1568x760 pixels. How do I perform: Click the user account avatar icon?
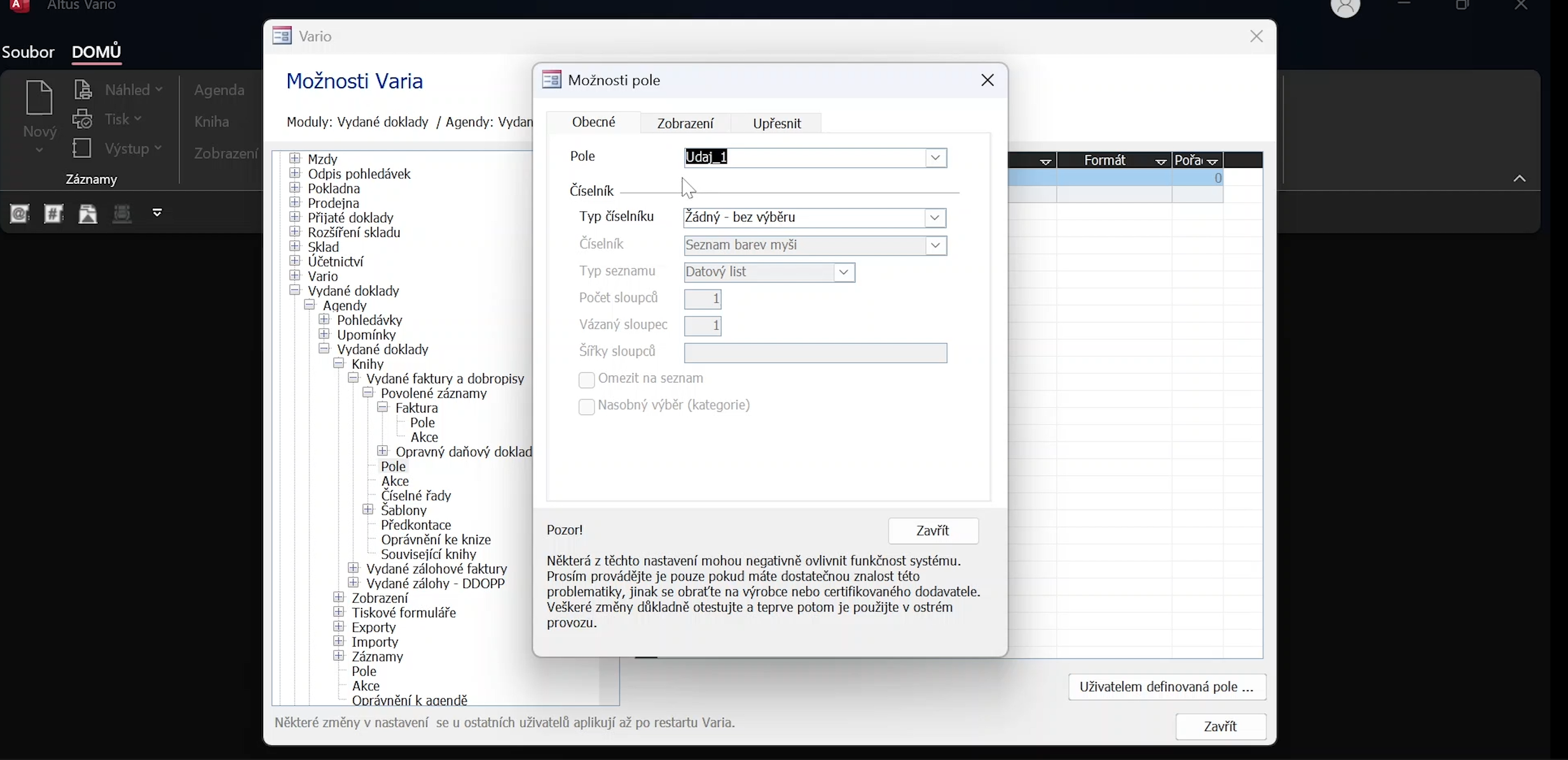[1345, 8]
